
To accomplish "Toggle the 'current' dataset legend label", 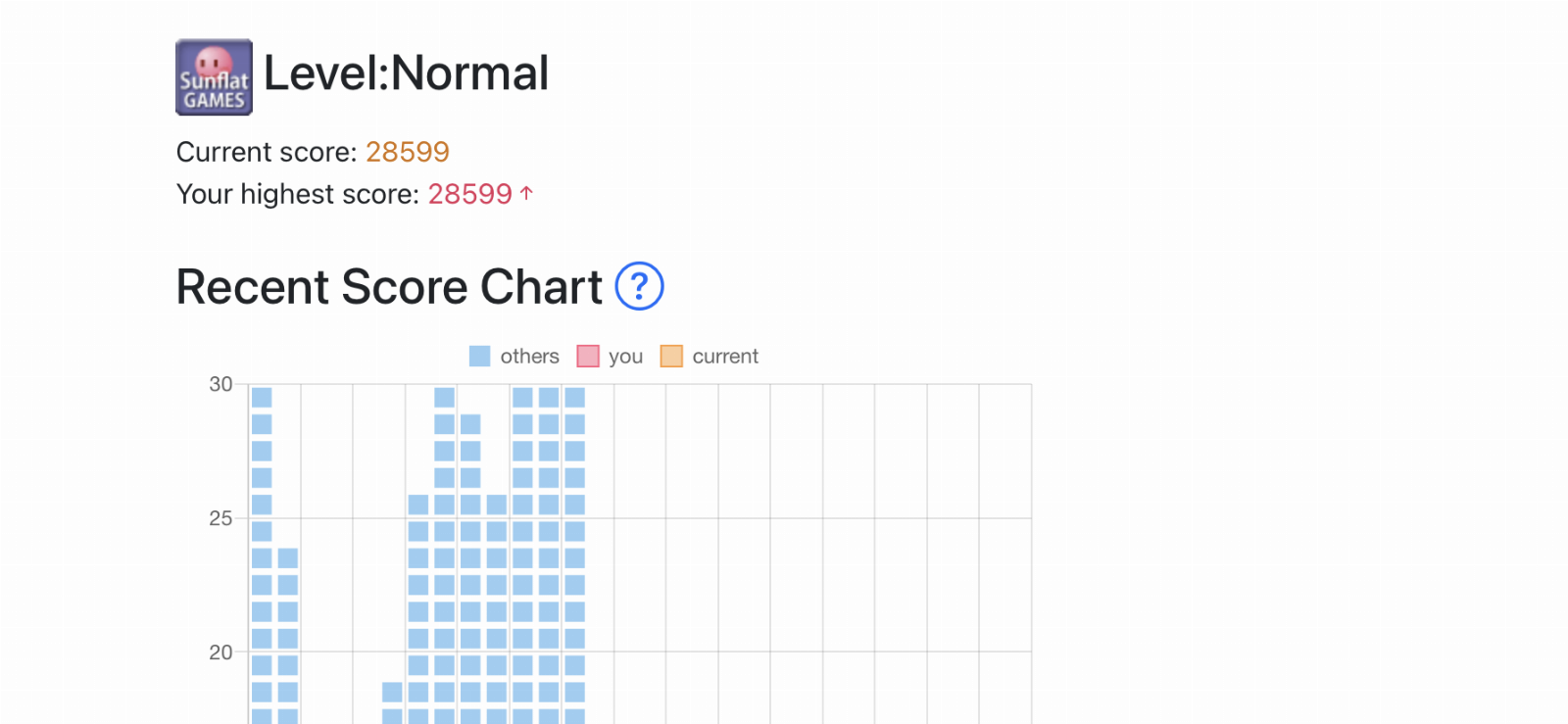I will pyautogui.click(x=725, y=357).
